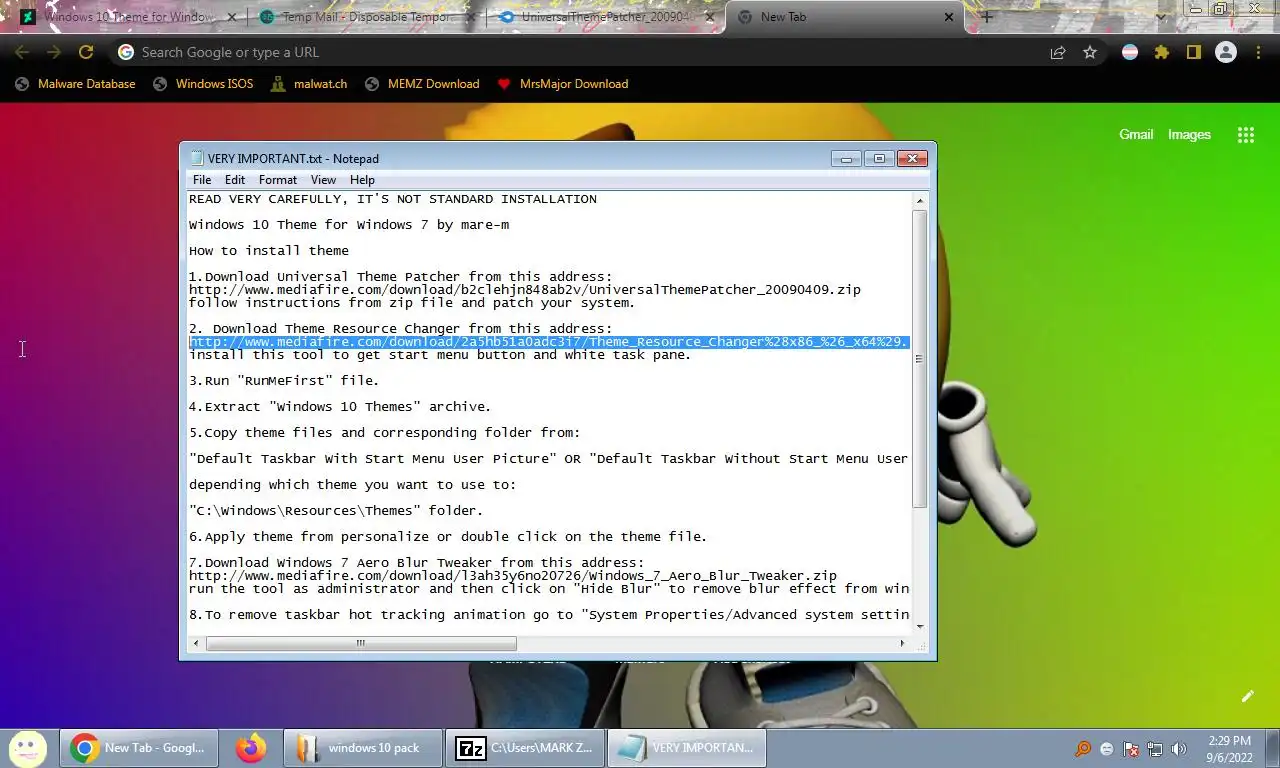Open tab search dropdown arrow

(1160, 17)
